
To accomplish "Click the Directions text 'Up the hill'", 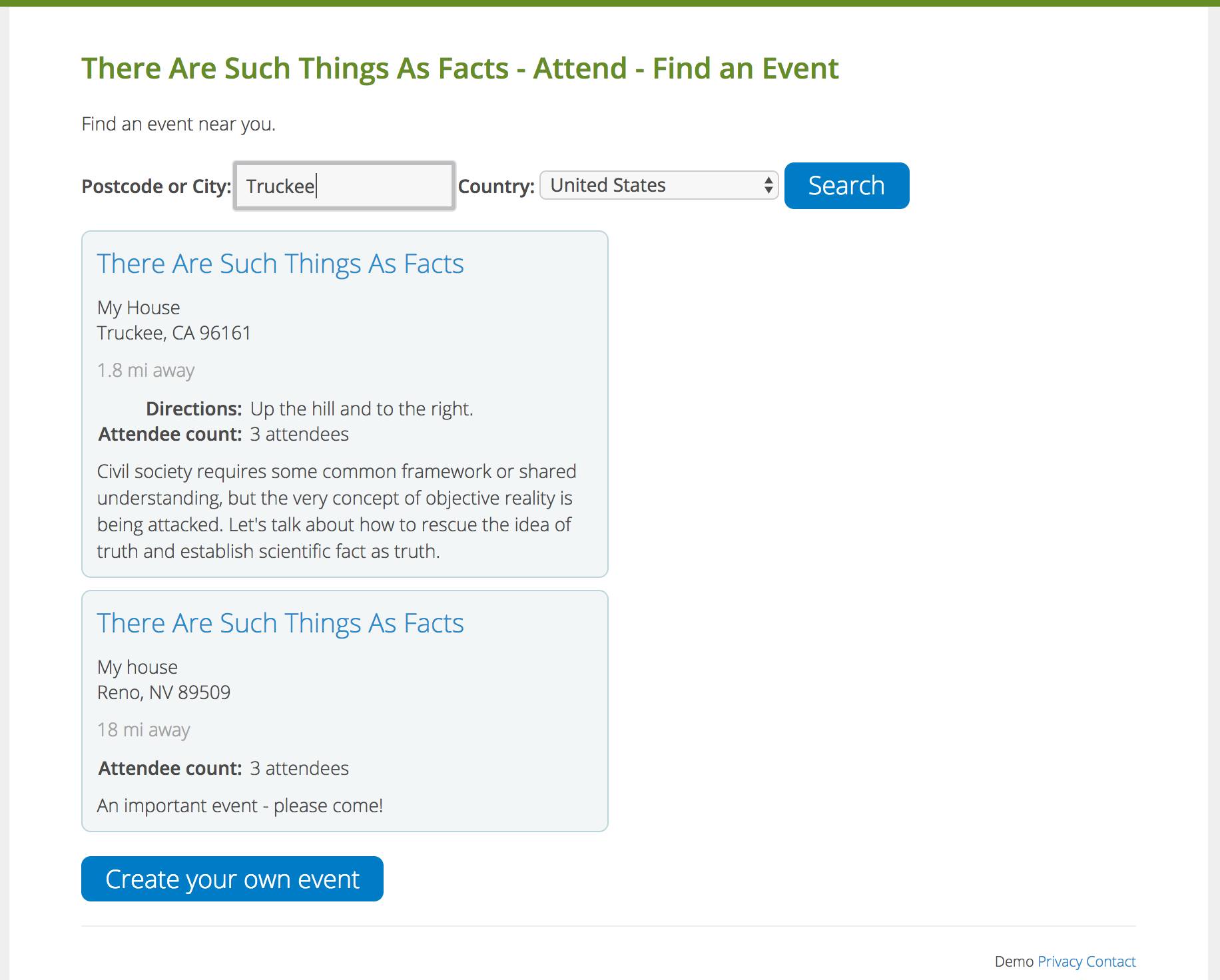I will point(362,409).
